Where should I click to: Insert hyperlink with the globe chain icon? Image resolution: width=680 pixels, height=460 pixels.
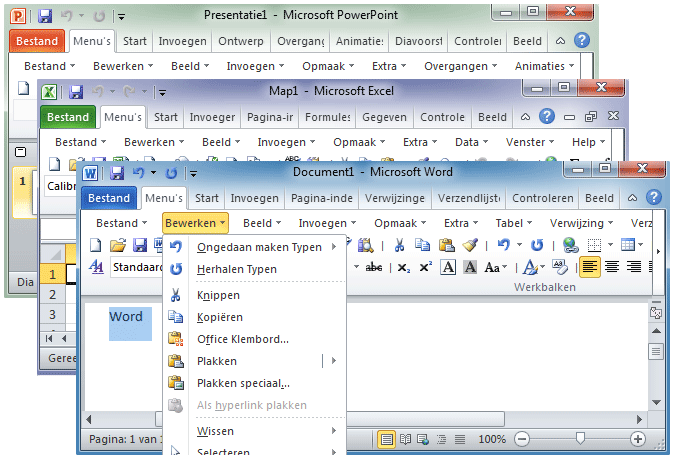(x=570, y=245)
